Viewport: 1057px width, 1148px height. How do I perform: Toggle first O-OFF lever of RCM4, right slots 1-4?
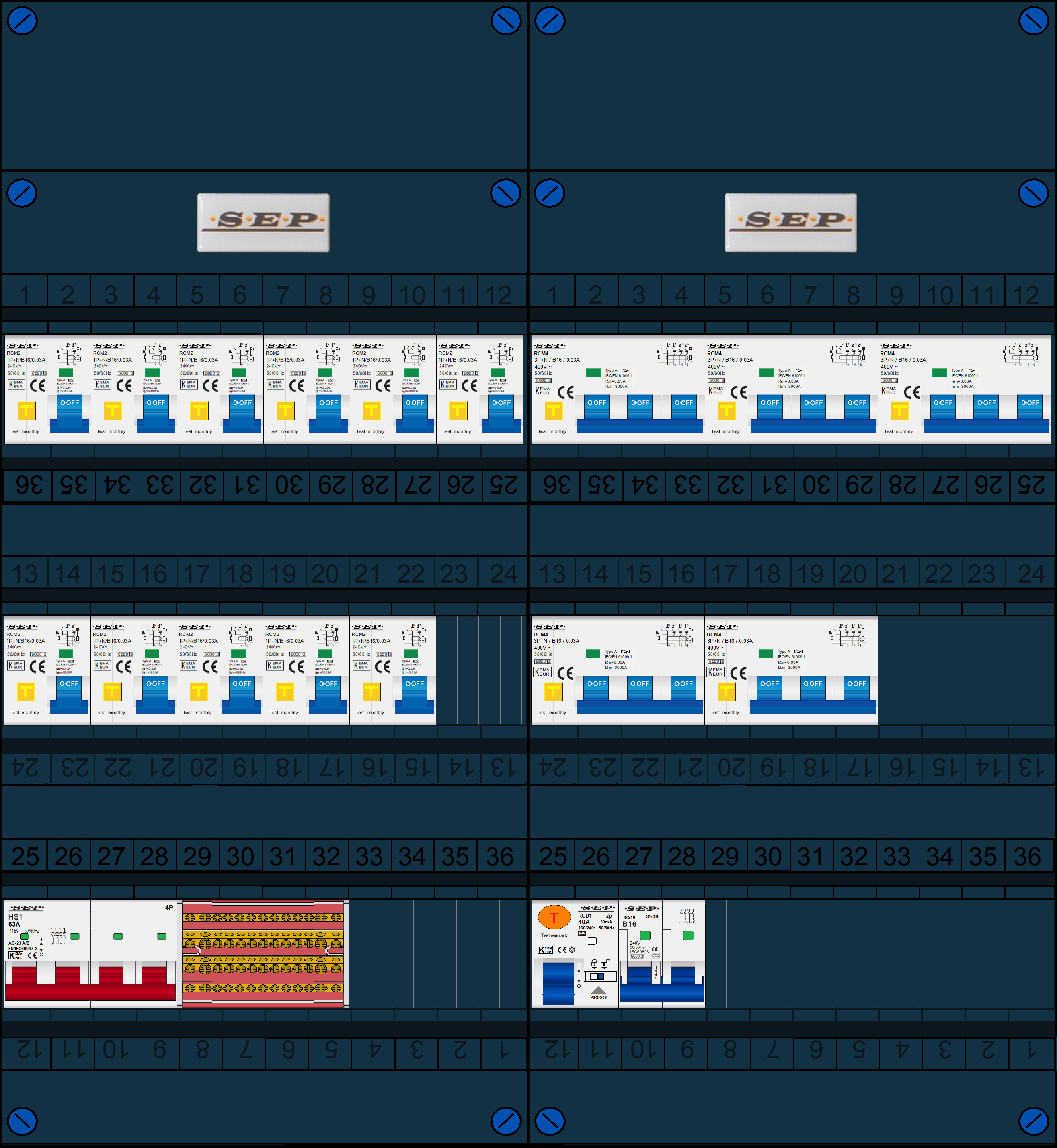pos(597,407)
